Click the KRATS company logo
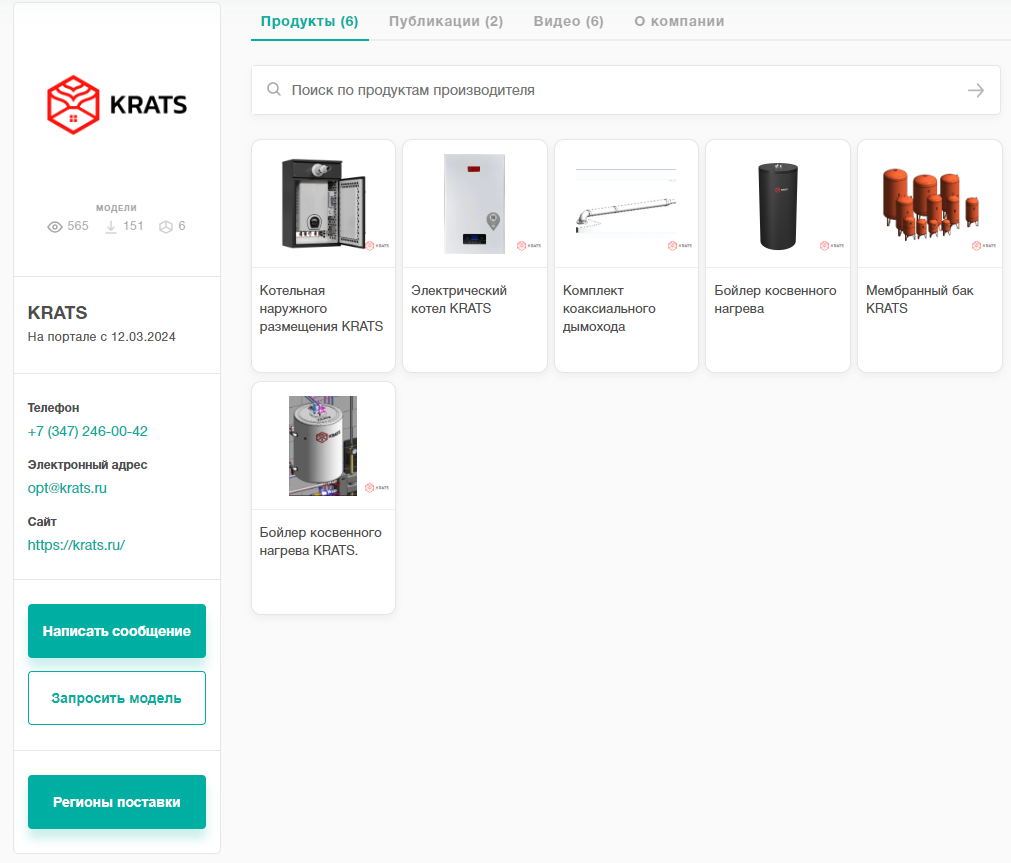 point(117,104)
